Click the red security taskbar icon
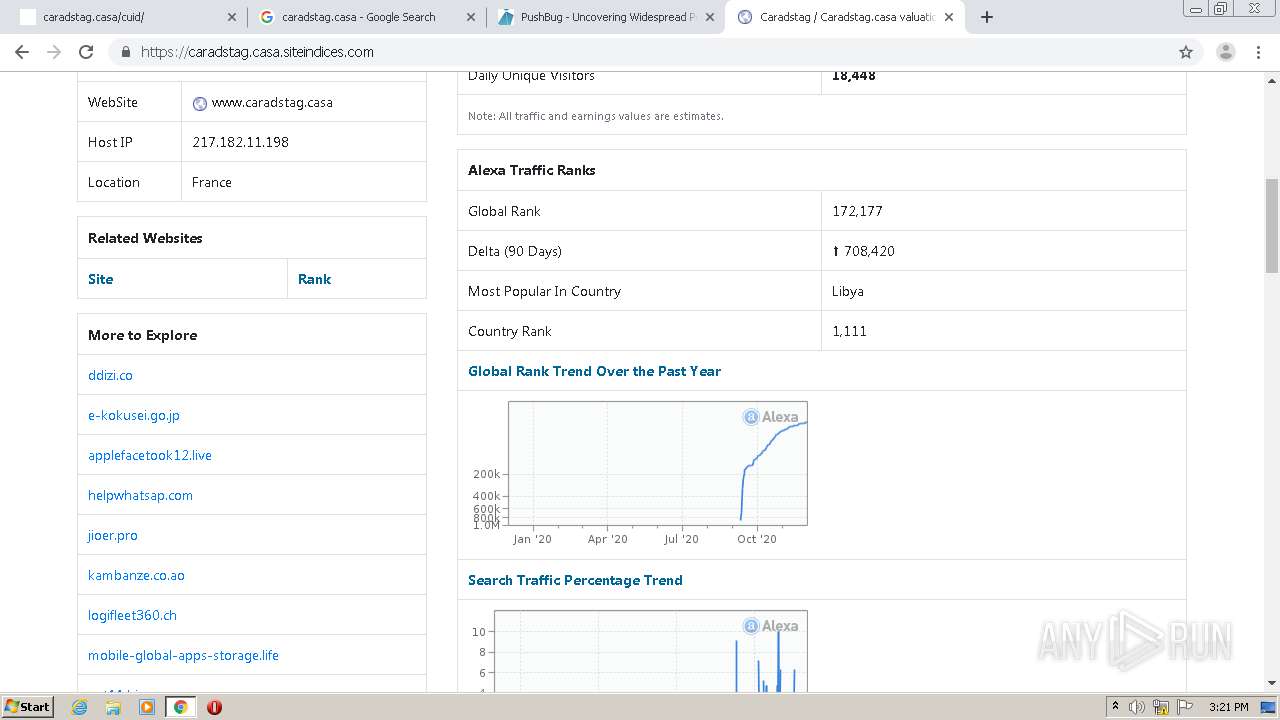 214,707
